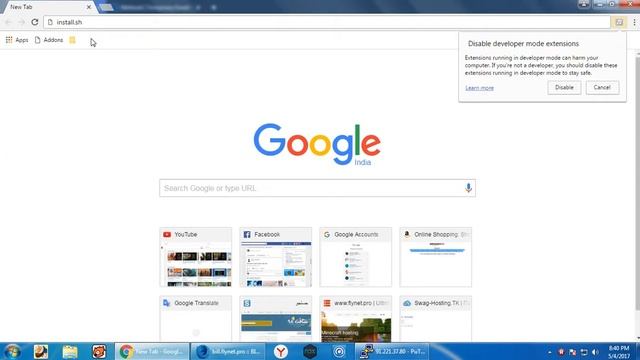
Task: Open the yellow bookmarks folder
Action: [72, 40]
